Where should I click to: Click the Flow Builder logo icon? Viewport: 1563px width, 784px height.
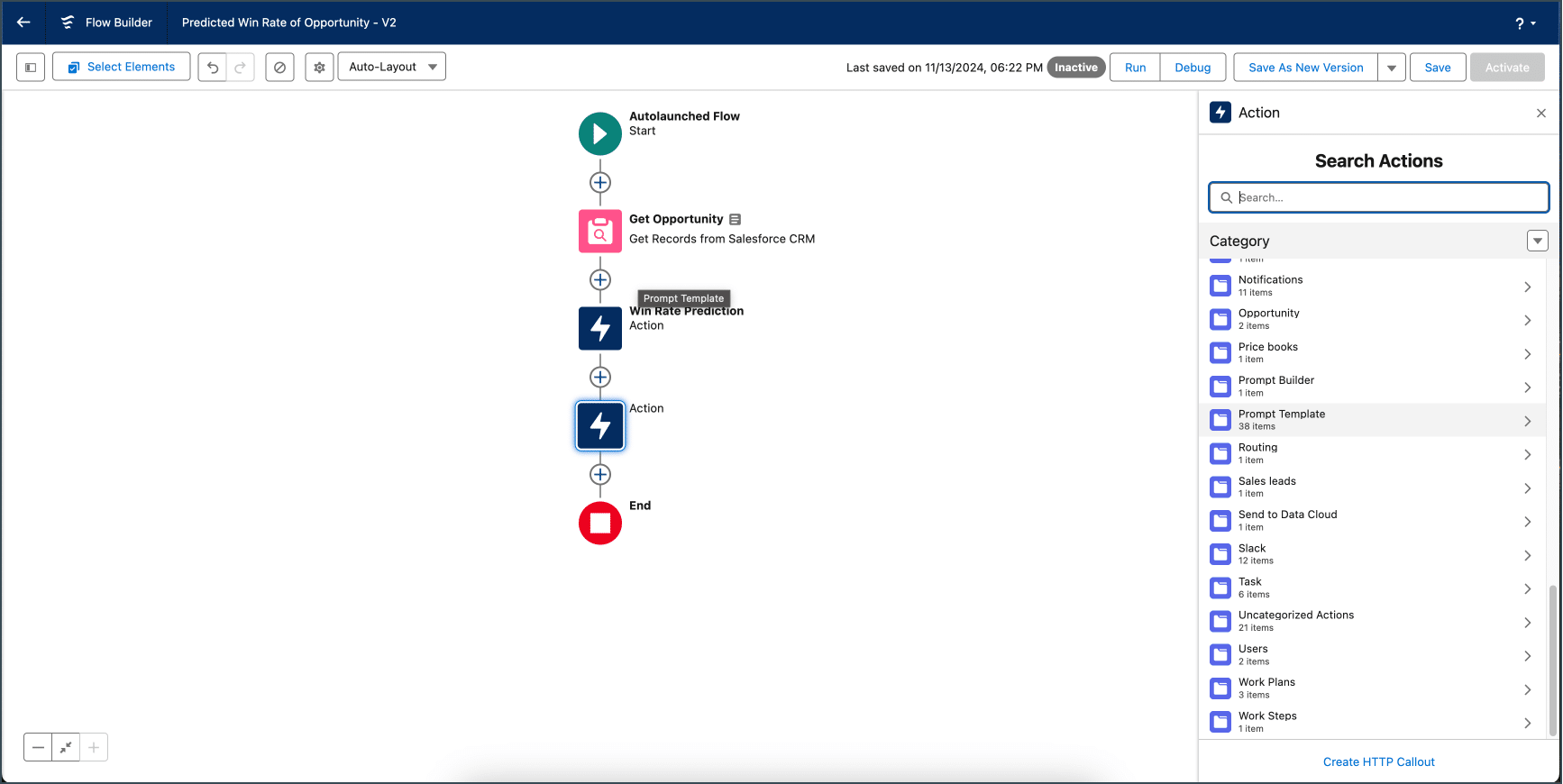point(68,23)
